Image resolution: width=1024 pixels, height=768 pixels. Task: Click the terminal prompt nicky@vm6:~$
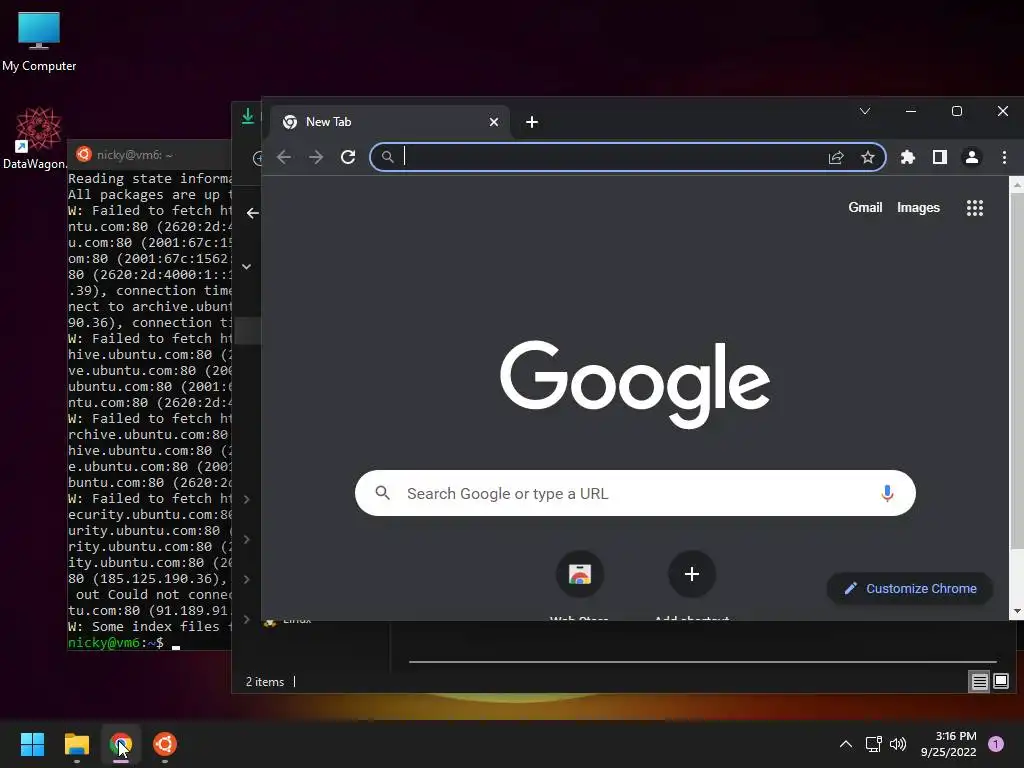pyautogui.click(x=116, y=643)
